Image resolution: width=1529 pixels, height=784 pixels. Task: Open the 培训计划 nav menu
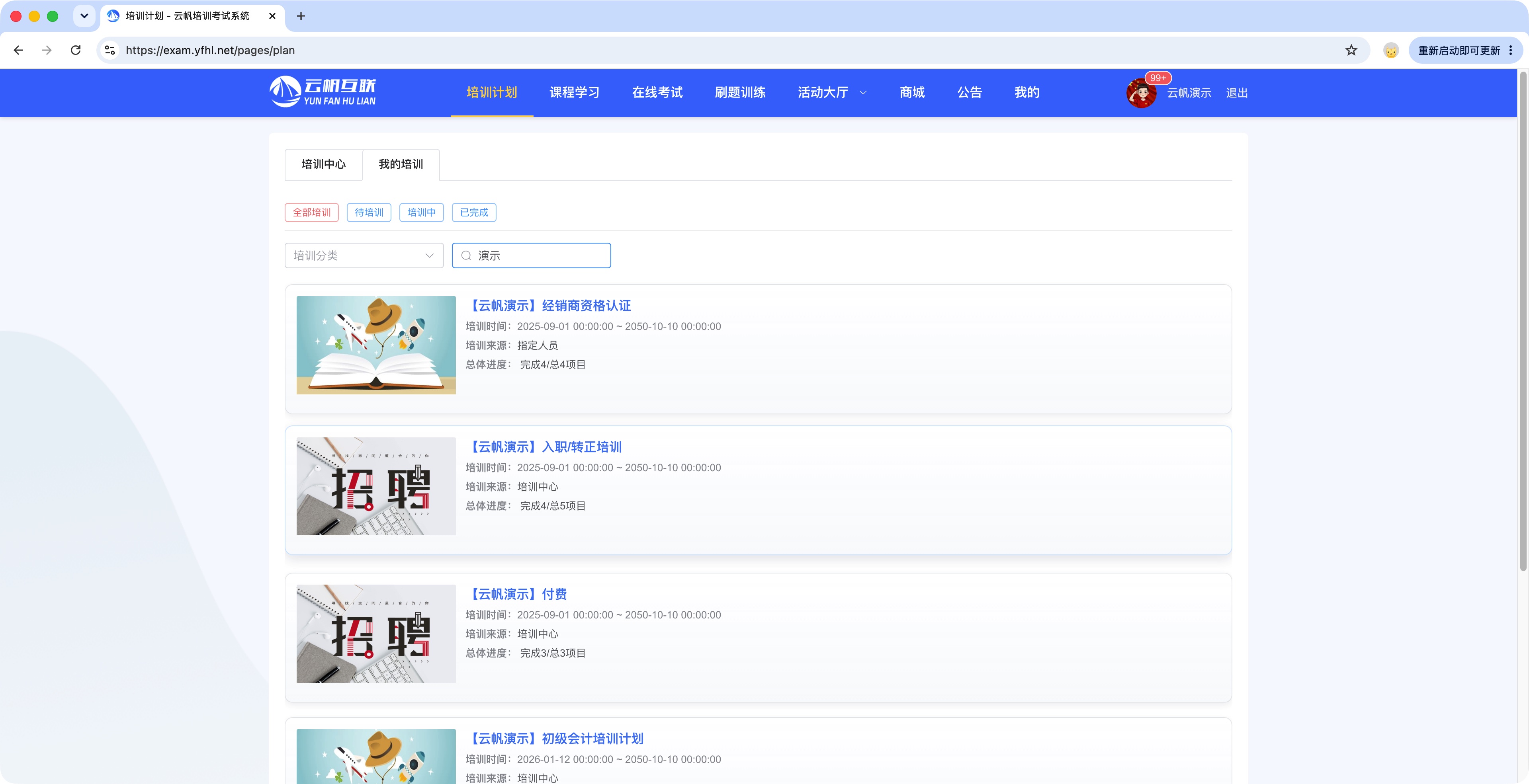click(x=491, y=92)
